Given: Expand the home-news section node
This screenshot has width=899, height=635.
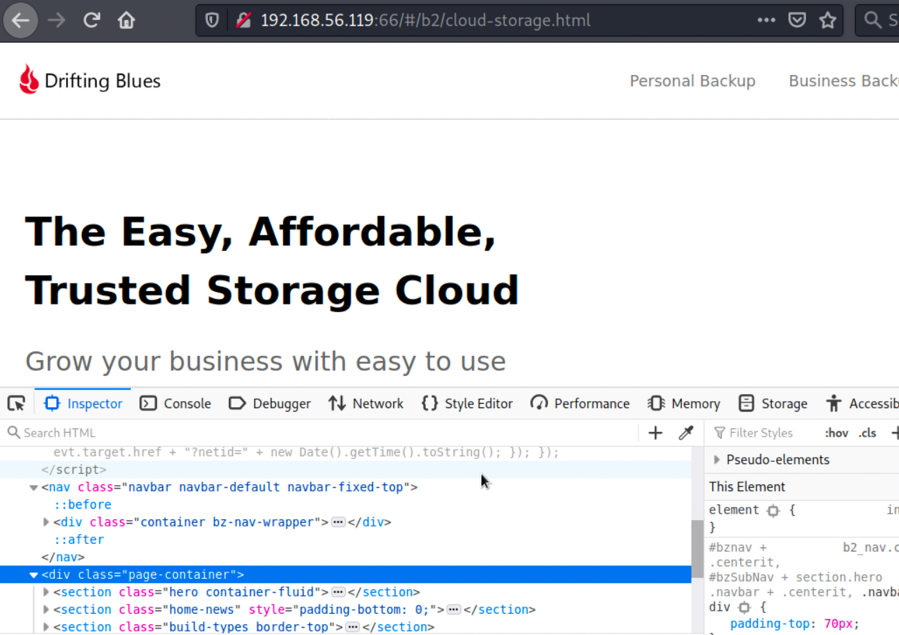Looking at the screenshot, I should tap(46, 610).
